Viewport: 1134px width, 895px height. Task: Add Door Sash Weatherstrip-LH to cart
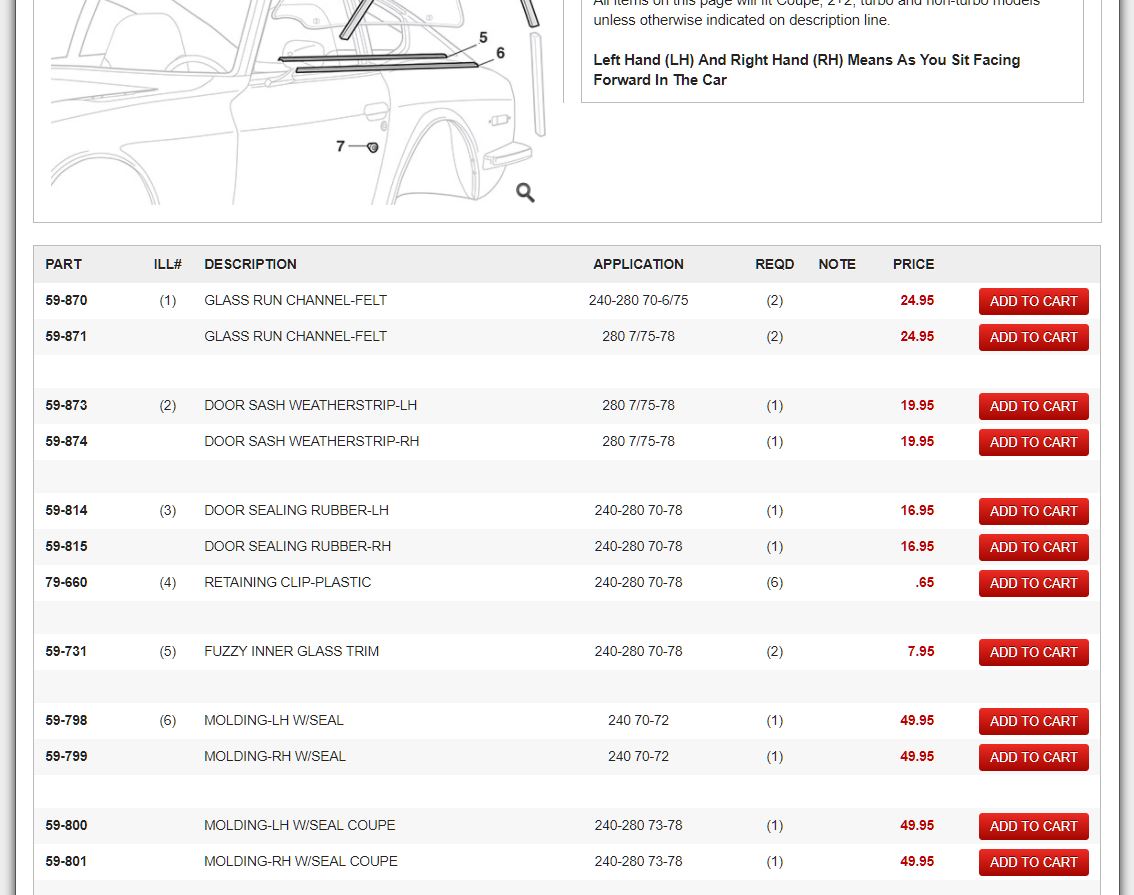[1033, 406]
